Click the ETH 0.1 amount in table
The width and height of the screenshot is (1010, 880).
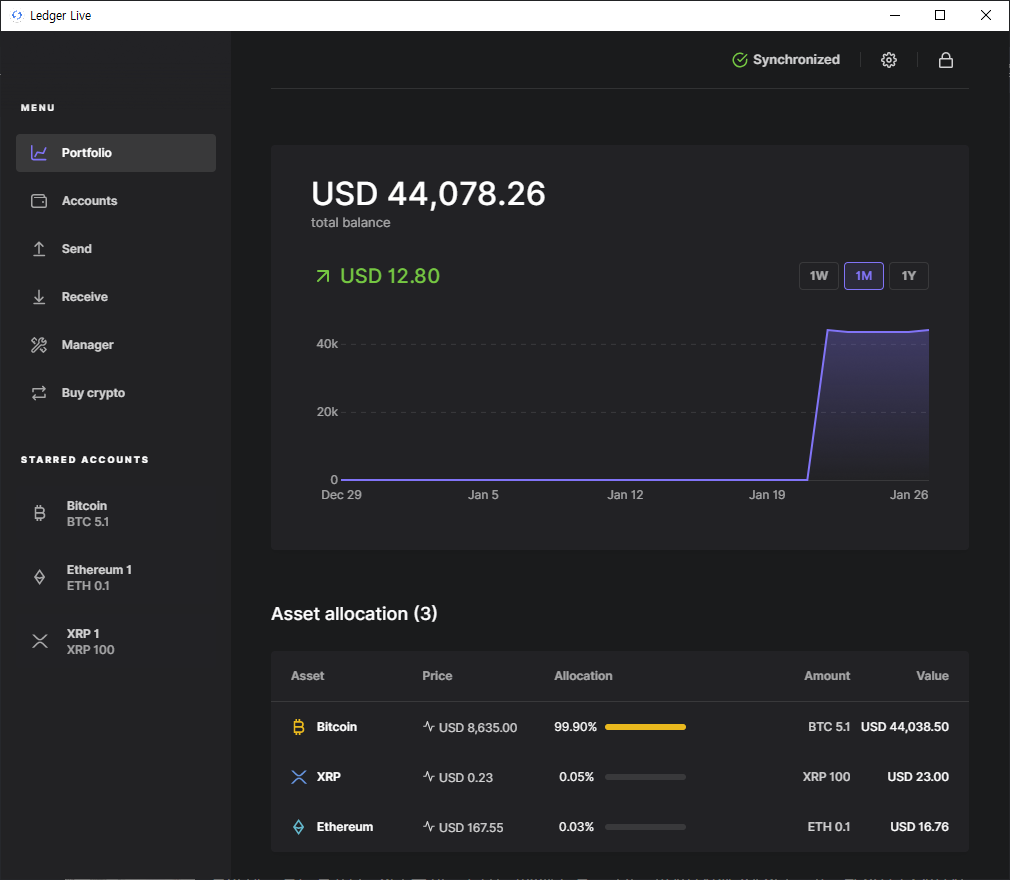click(829, 827)
